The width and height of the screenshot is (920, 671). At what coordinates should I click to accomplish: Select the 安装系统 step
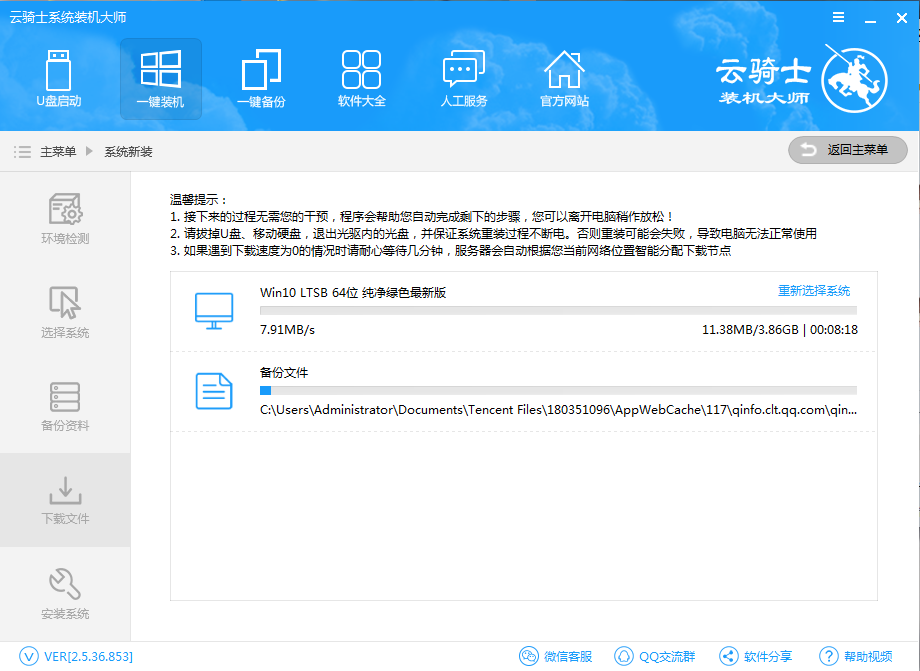(x=65, y=594)
